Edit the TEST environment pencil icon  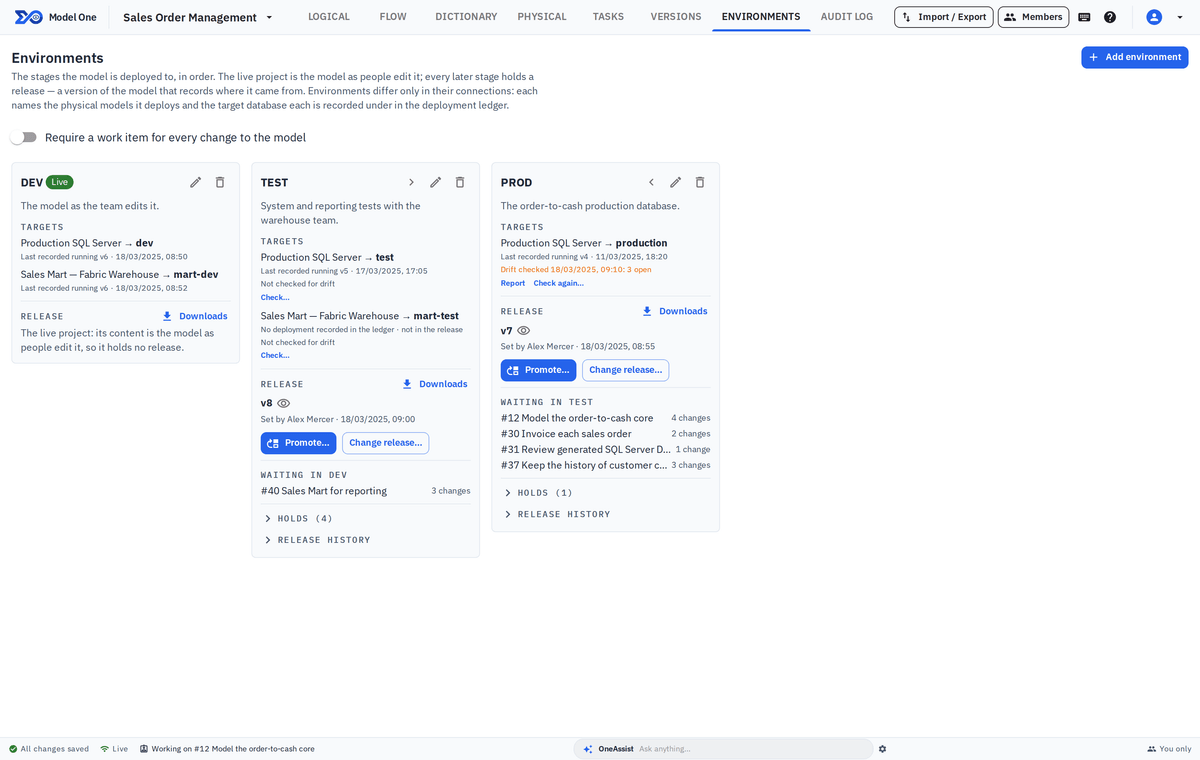coord(435,182)
